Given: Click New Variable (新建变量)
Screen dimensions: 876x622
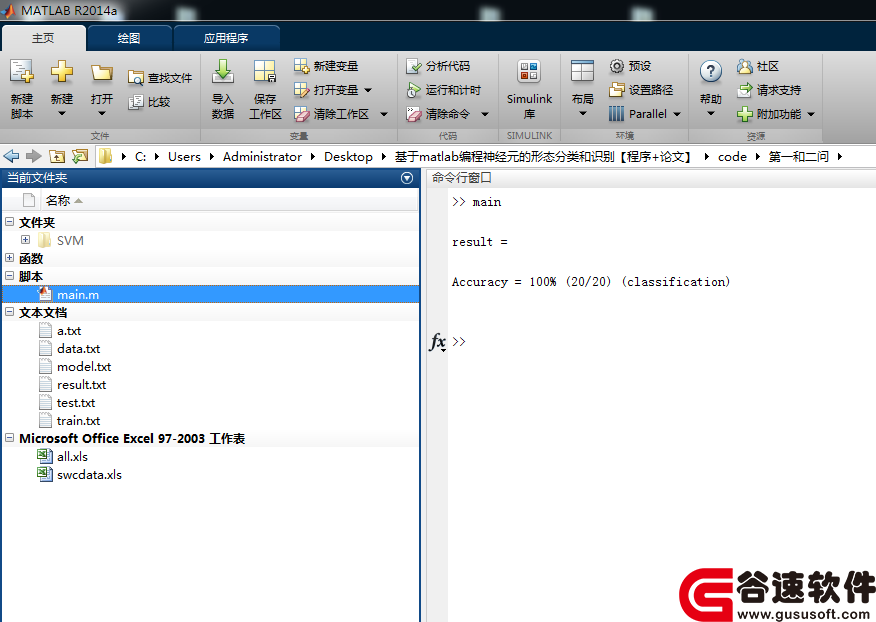Looking at the screenshot, I should [326, 66].
